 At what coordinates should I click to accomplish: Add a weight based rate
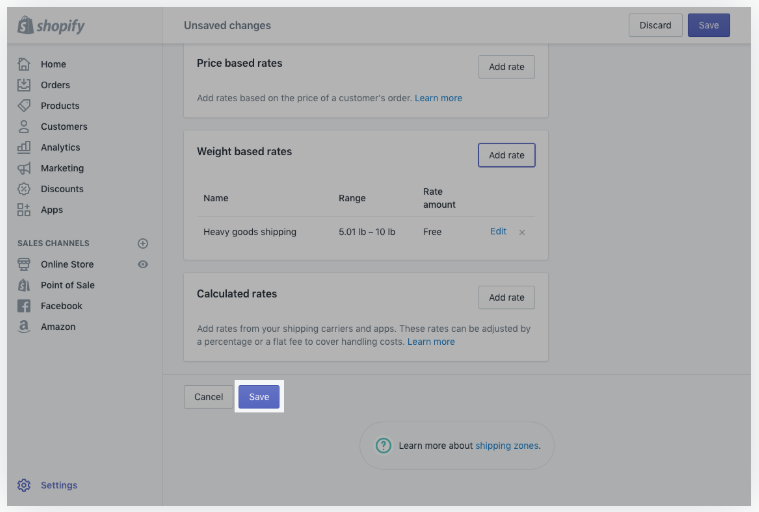[506, 155]
